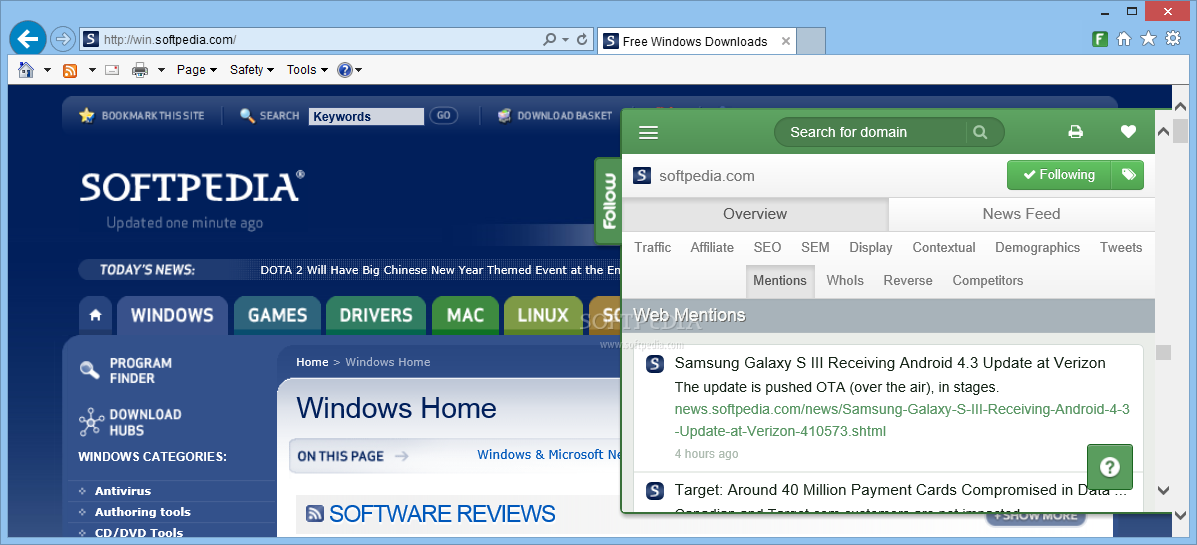This screenshot has width=1197, height=545.
Task: Open the IE settings gear icon
Action: 1173,39
